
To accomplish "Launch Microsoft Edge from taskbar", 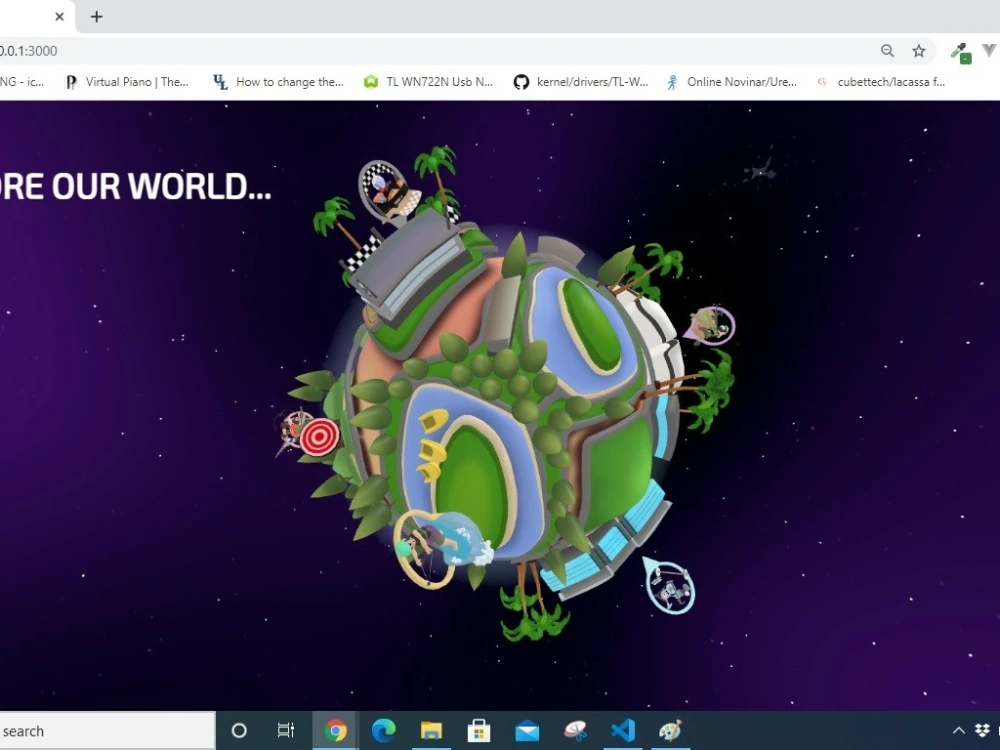I will tap(383, 731).
